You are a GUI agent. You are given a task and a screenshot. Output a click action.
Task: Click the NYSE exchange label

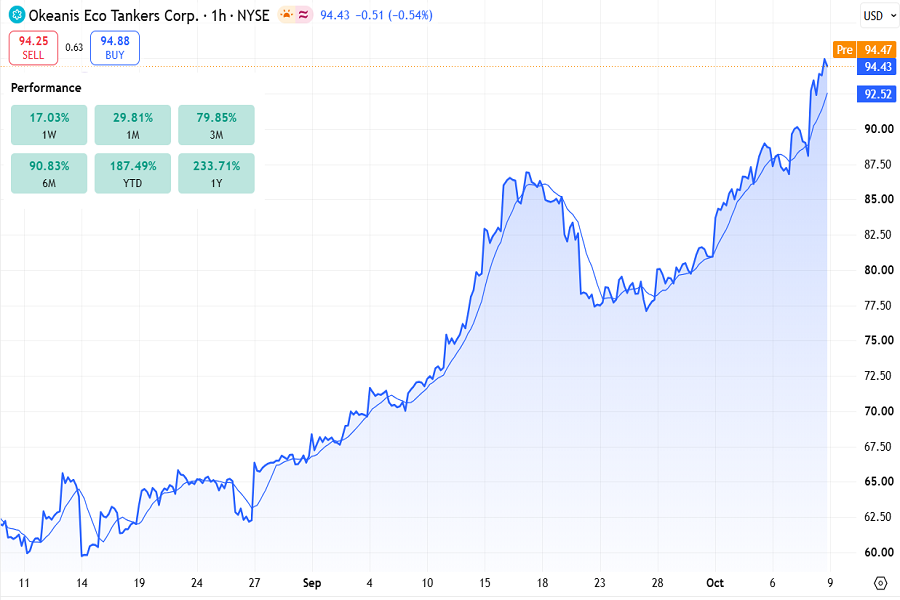pyautogui.click(x=253, y=16)
